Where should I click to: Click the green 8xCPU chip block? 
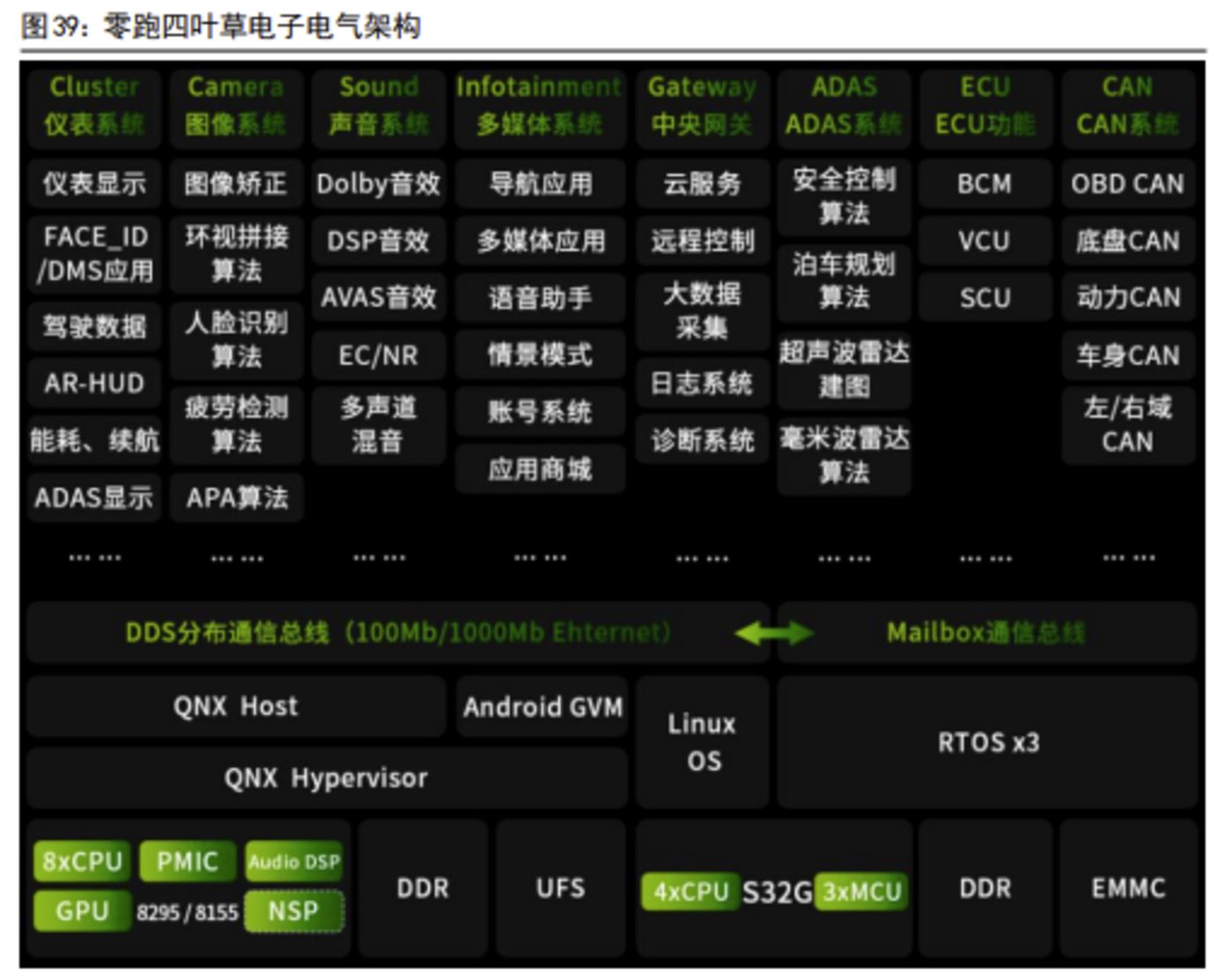pos(82,860)
